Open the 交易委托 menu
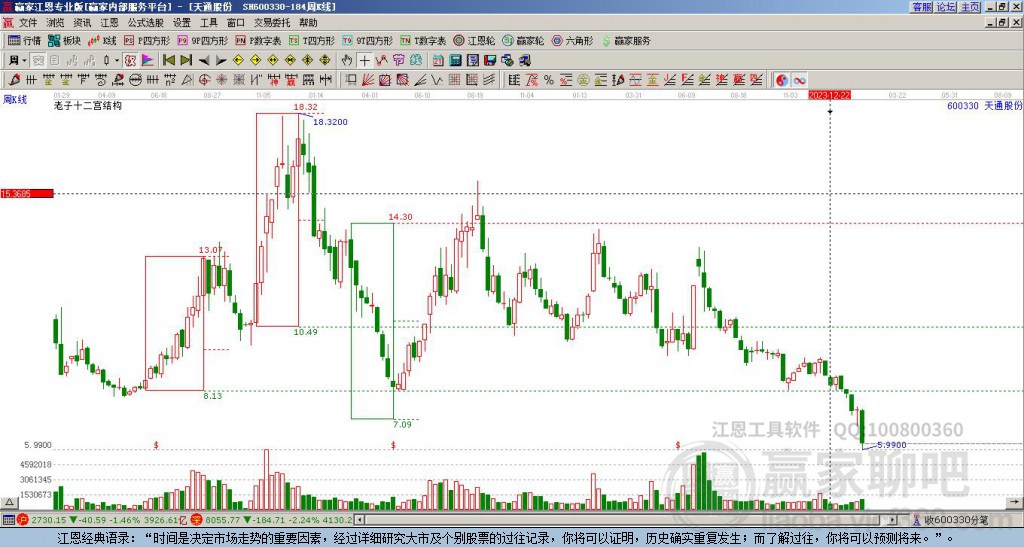Image resolution: width=1024 pixels, height=548 pixels. tap(272, 23)
